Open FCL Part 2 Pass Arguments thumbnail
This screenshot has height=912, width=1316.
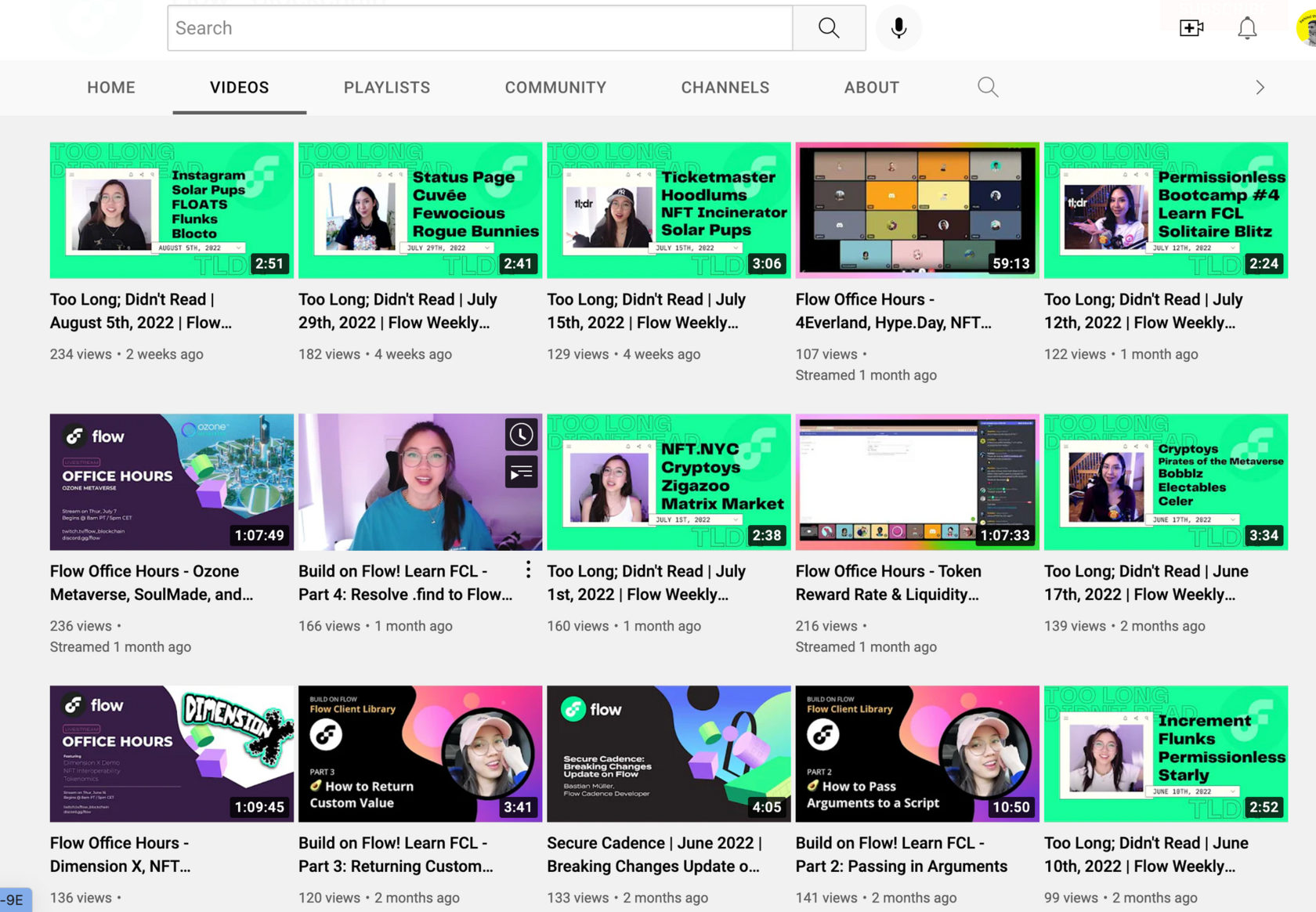click(x=917, y=754)
